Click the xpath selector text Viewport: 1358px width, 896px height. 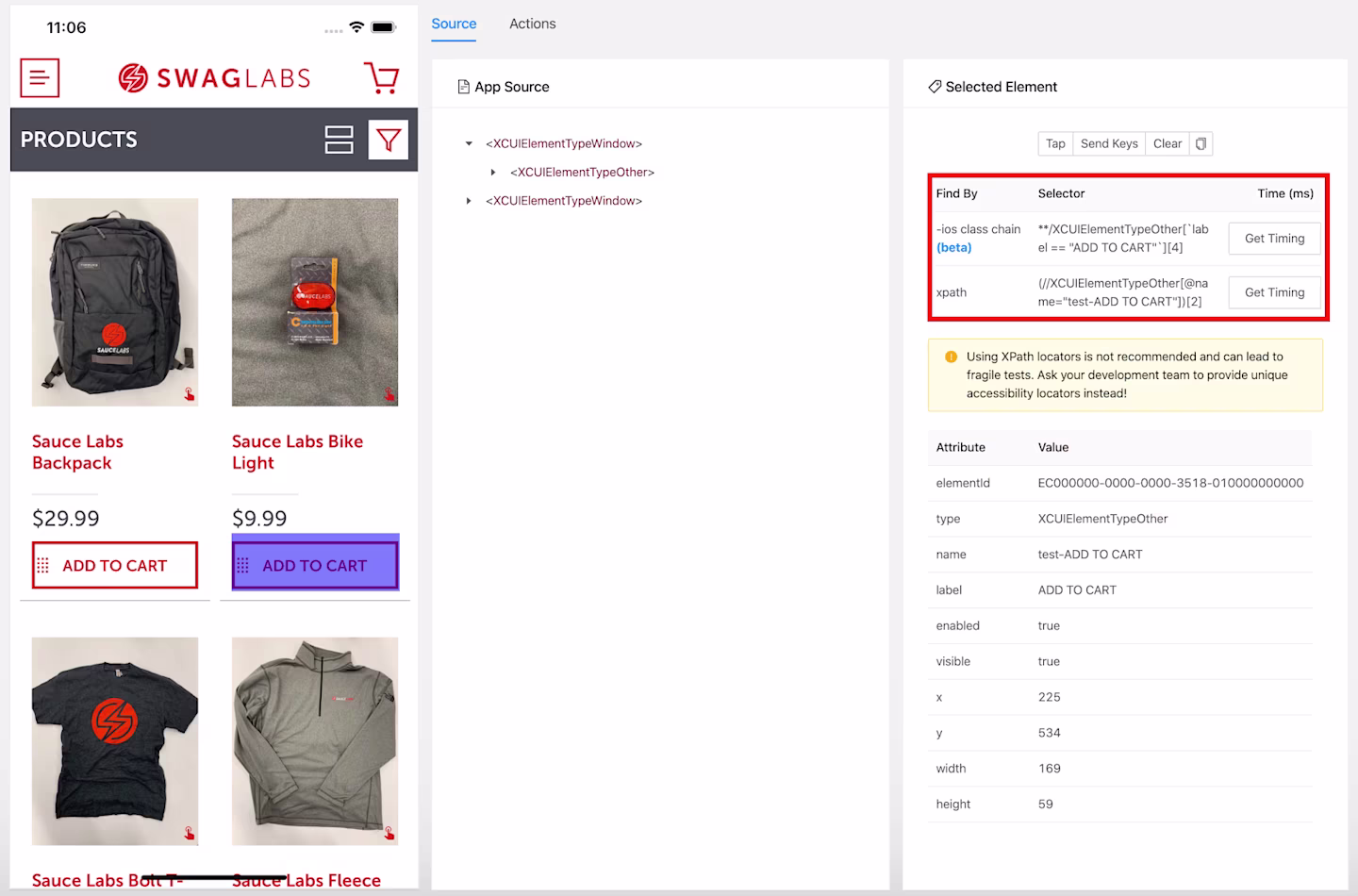(x=1123, y=292)
